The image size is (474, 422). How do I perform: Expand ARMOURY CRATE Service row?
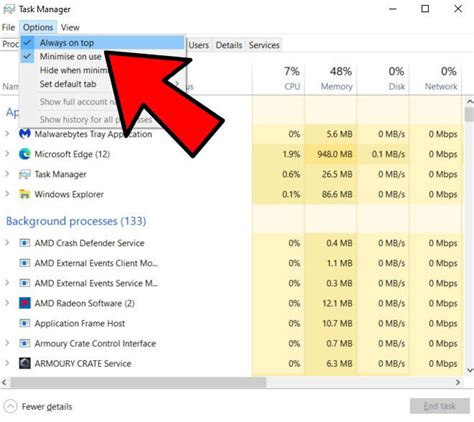point(7,363)
